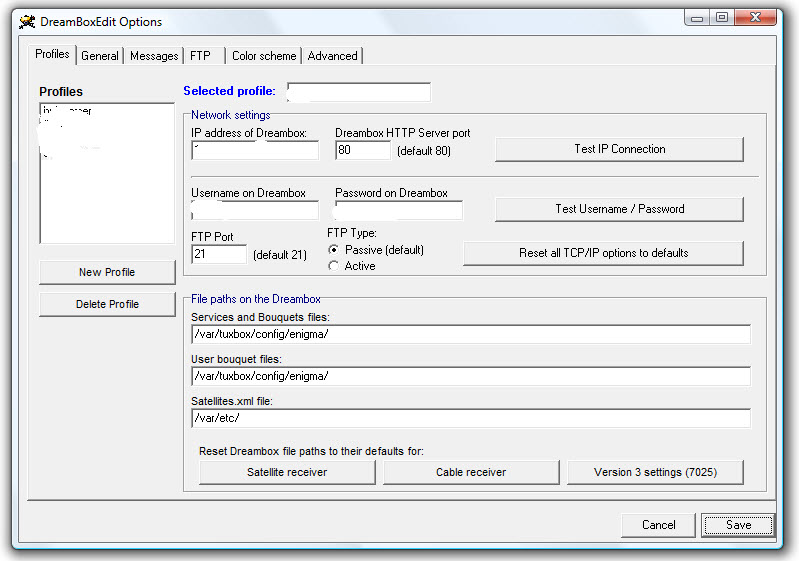Apply Satellite receiver default paths
Screen dimensions: 799x561
[x=287, y=472]
